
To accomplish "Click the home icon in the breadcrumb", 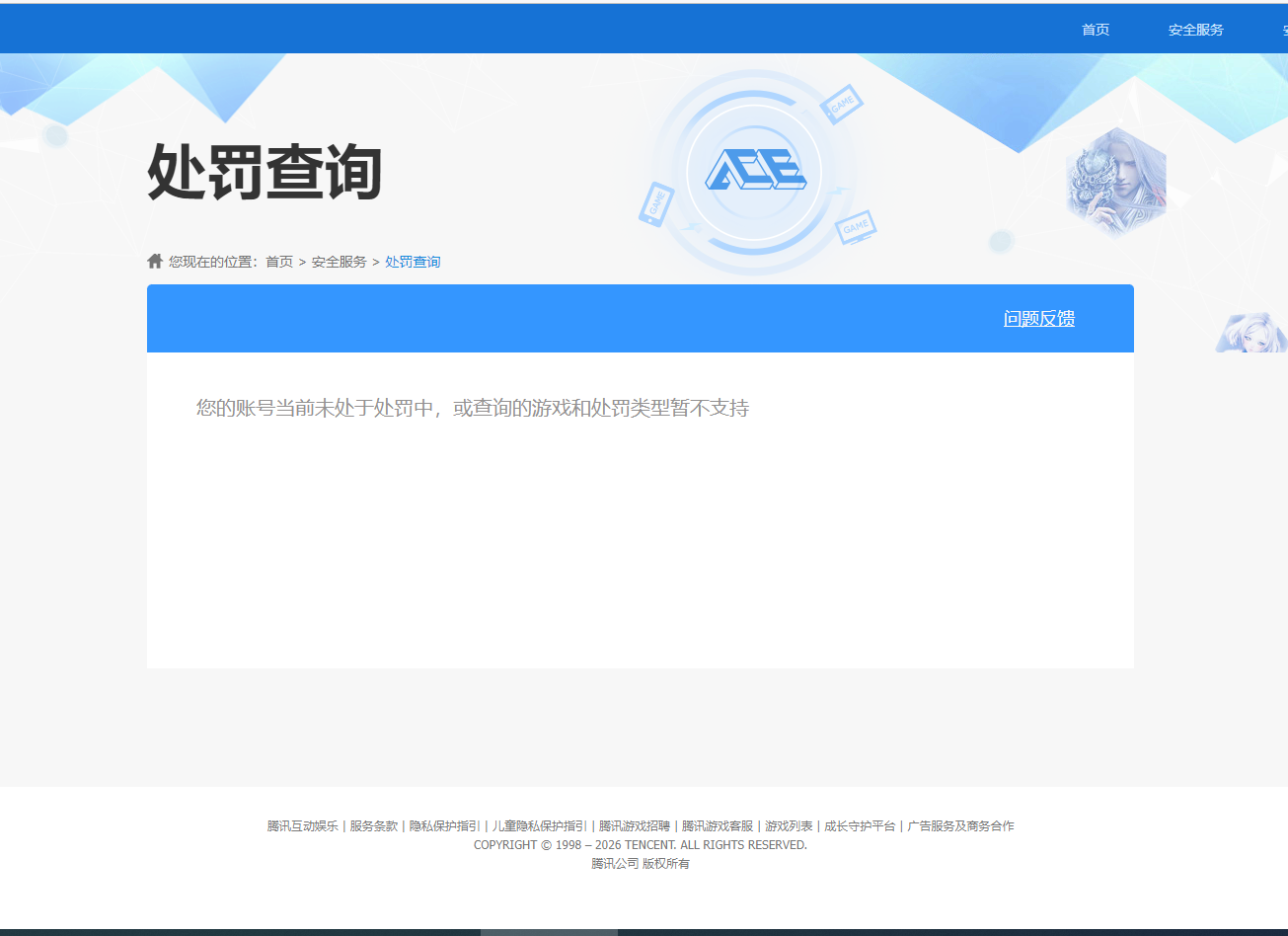I will [x=155, y=262].
